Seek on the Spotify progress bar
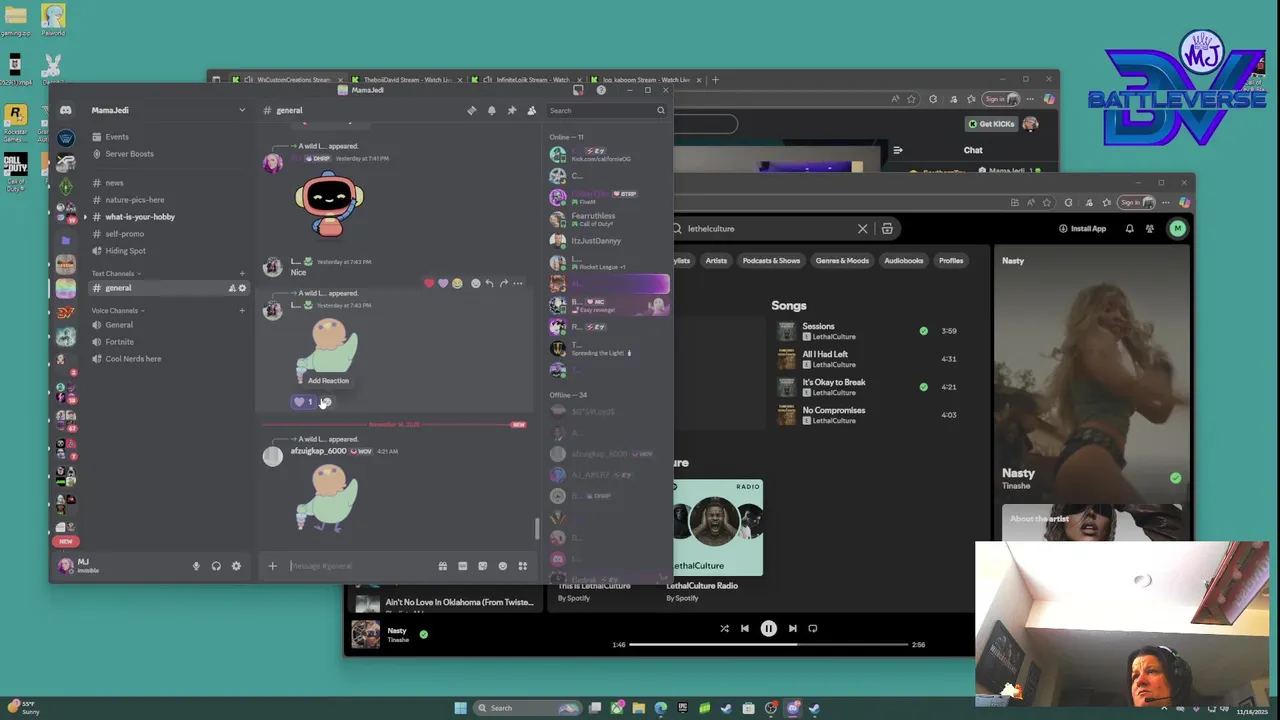1280x720 pixels. point(768,645)
